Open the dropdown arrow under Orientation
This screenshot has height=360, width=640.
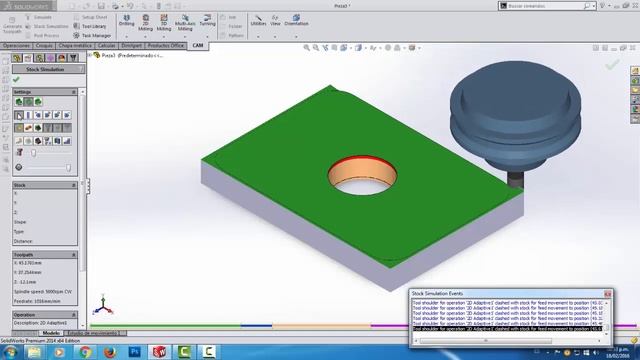pos(296,37)
